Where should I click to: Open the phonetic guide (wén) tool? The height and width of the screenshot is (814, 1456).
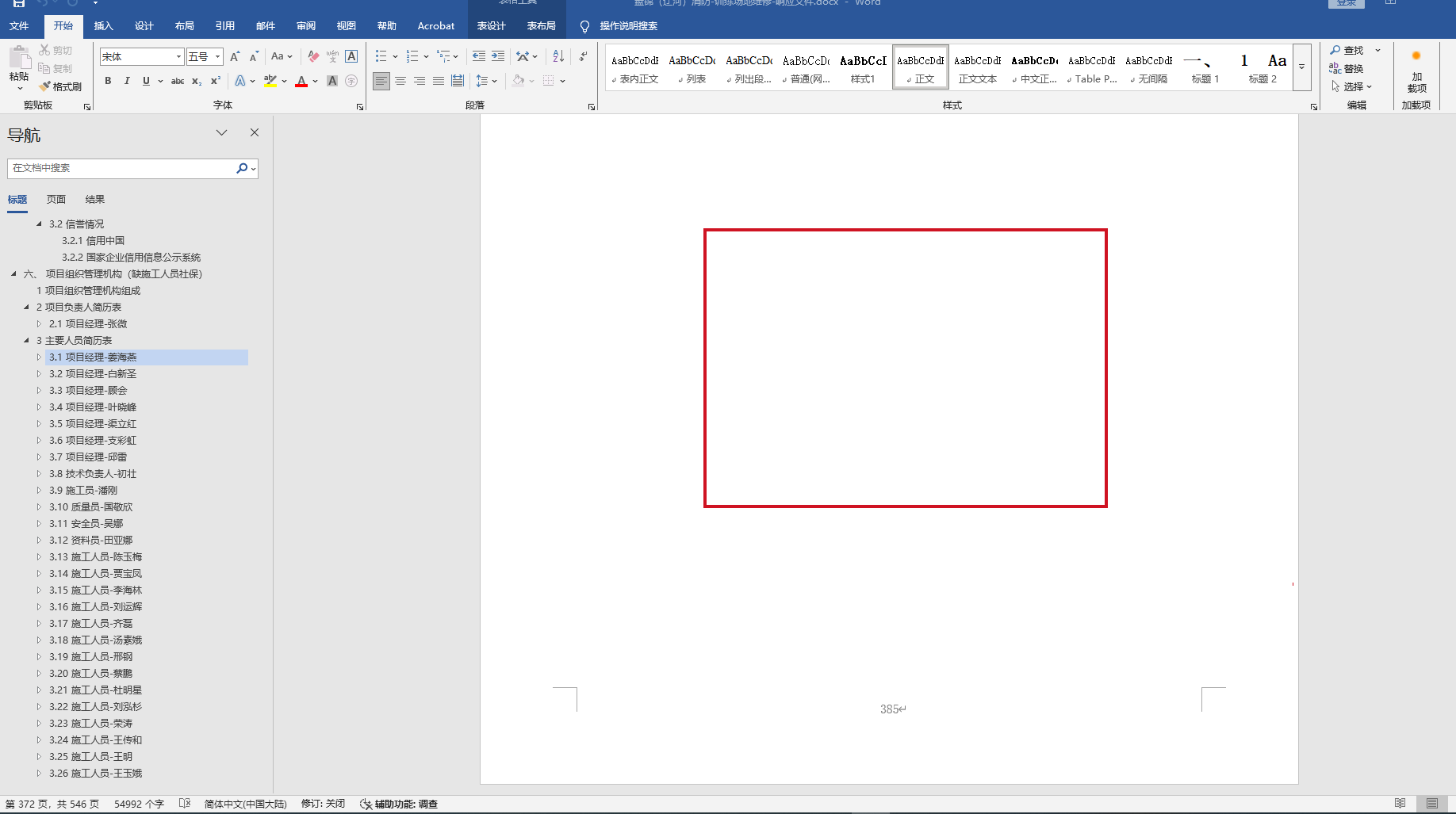click(332, 56)
